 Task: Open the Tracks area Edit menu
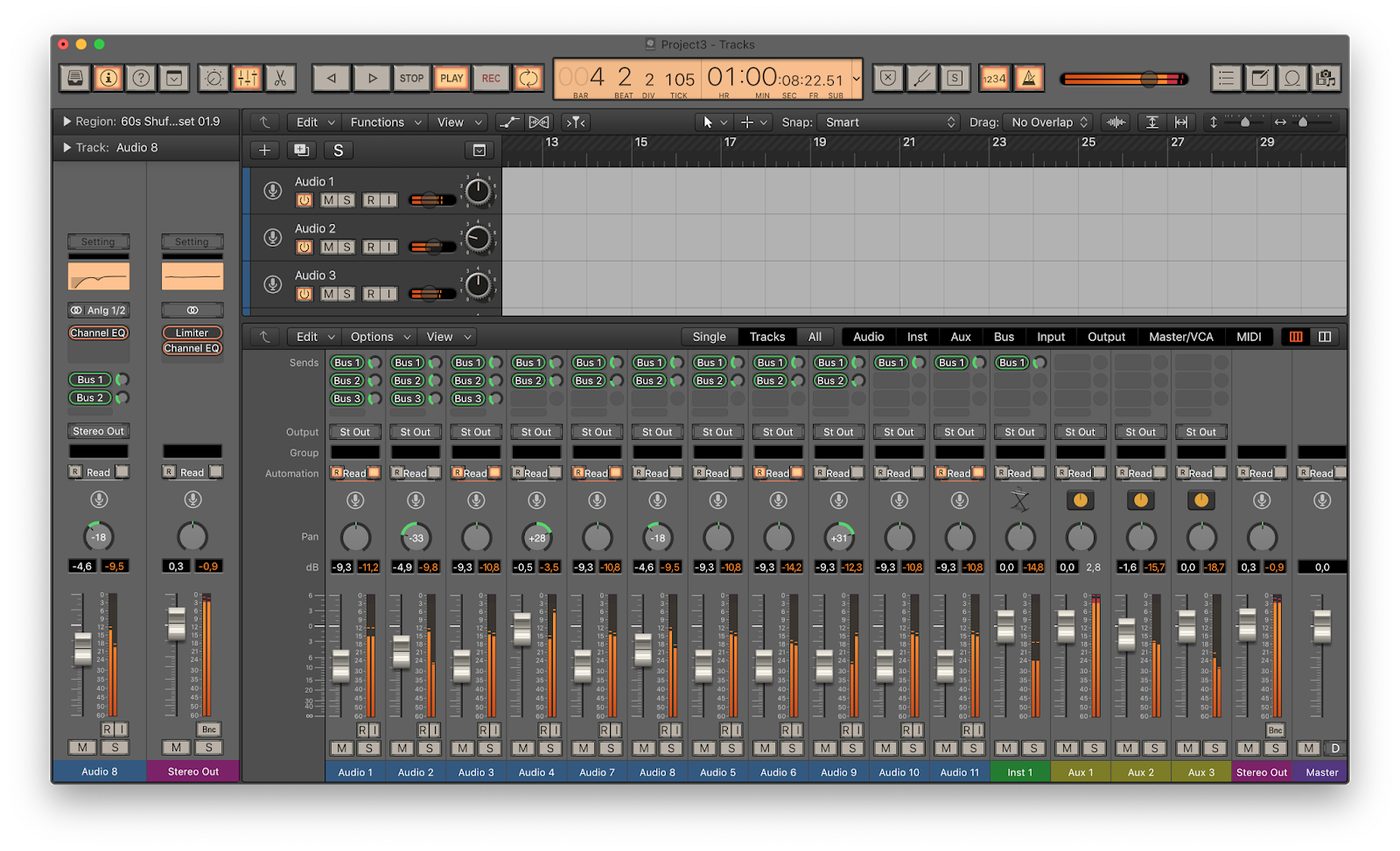pyautogui.click(x=315, y=122)
